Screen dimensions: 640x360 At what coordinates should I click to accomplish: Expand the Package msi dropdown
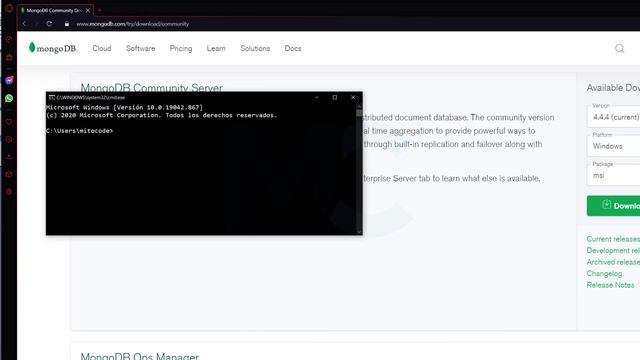click(x=613, y=175)
